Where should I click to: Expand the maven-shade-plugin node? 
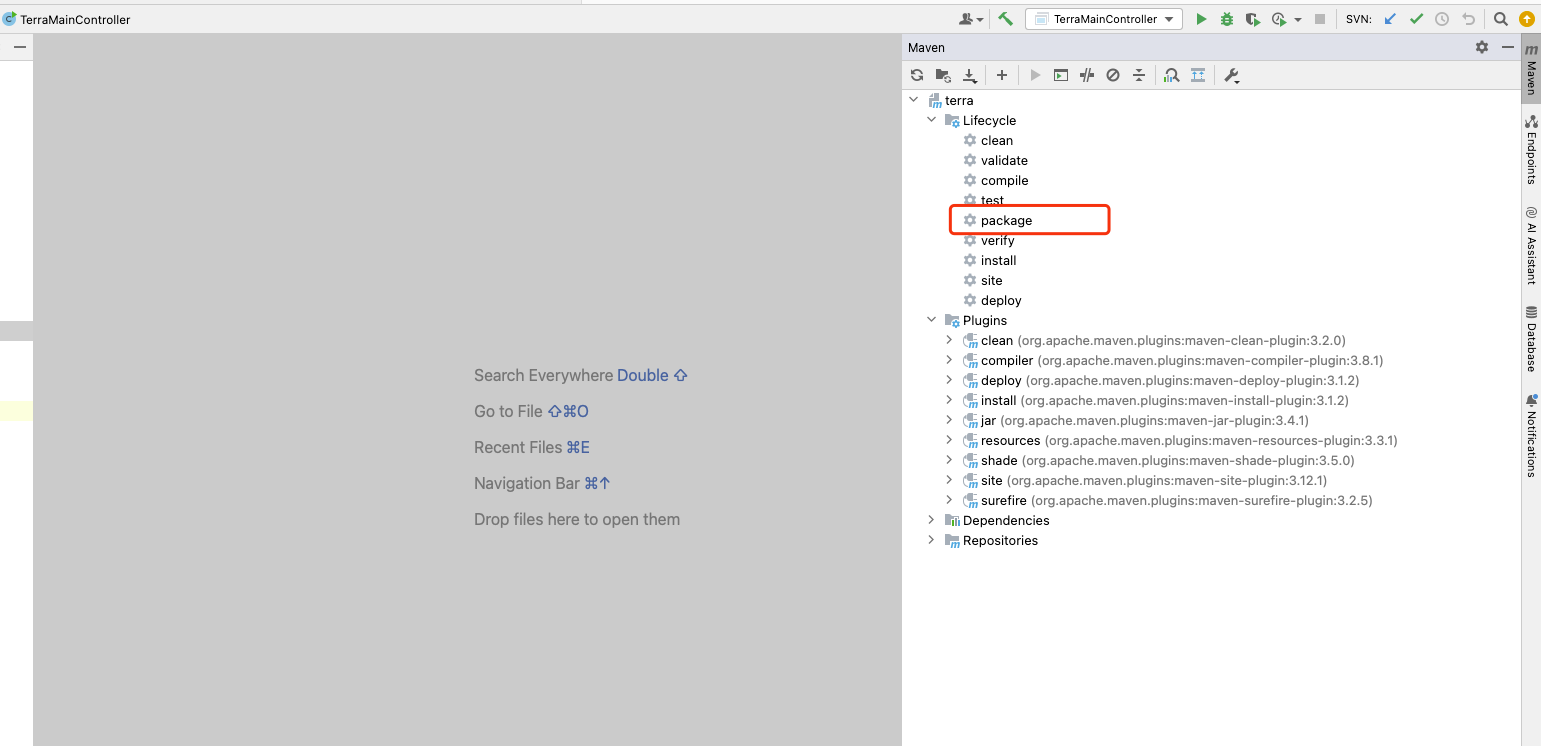coord(949,460)
